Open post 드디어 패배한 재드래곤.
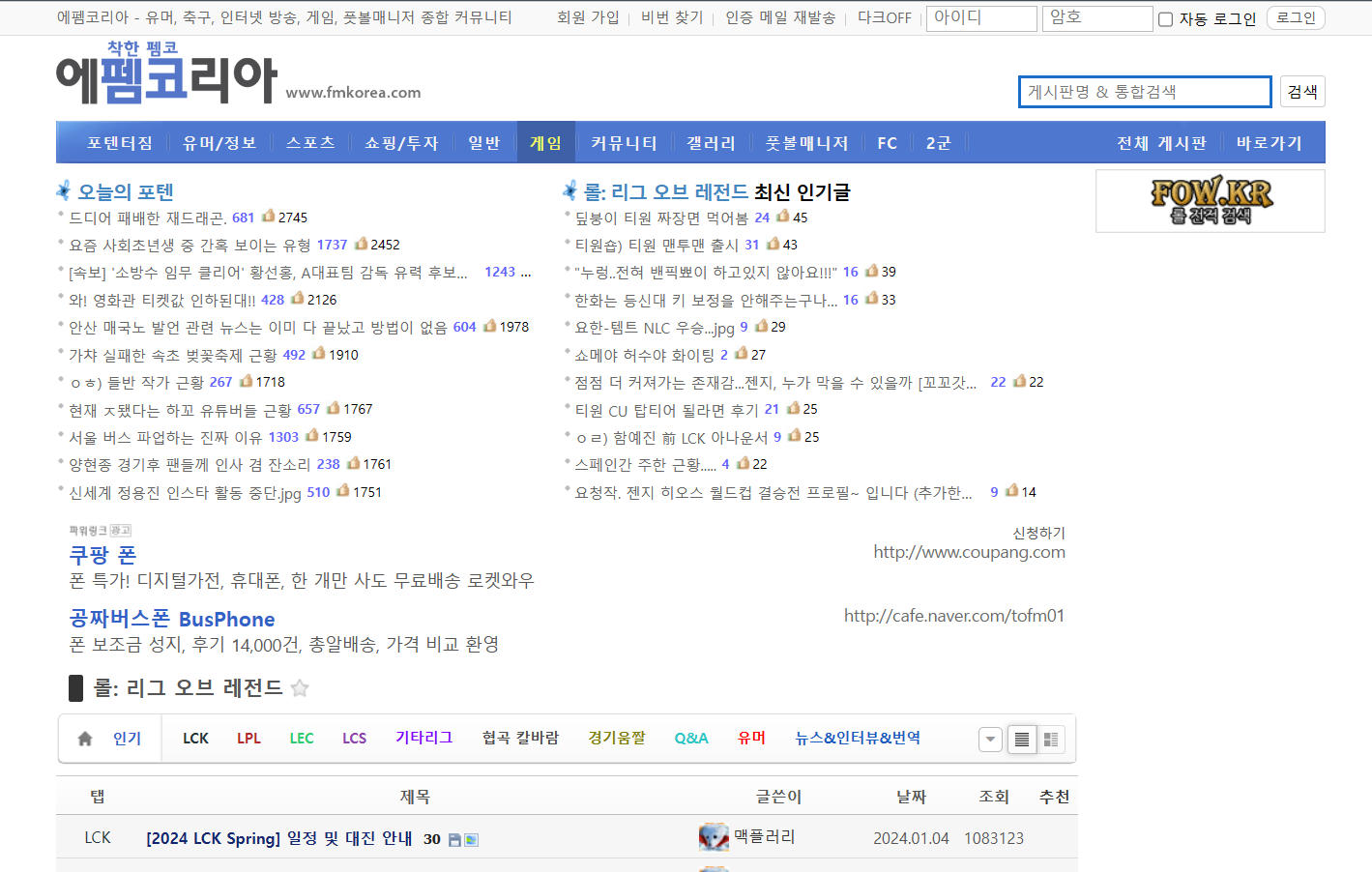Image resolution: width=1372 pixels, height=872 pixels. tap(148, 218)
